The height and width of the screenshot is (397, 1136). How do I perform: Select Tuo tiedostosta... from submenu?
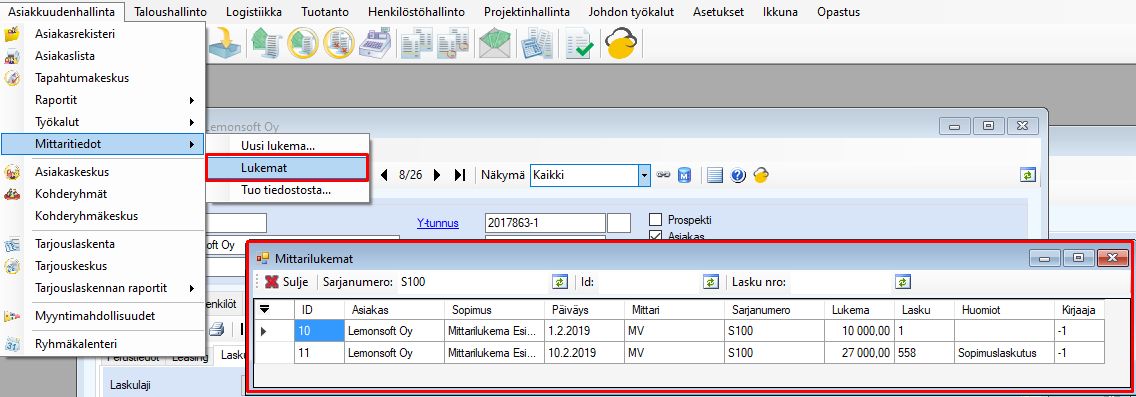coord(288,190)
